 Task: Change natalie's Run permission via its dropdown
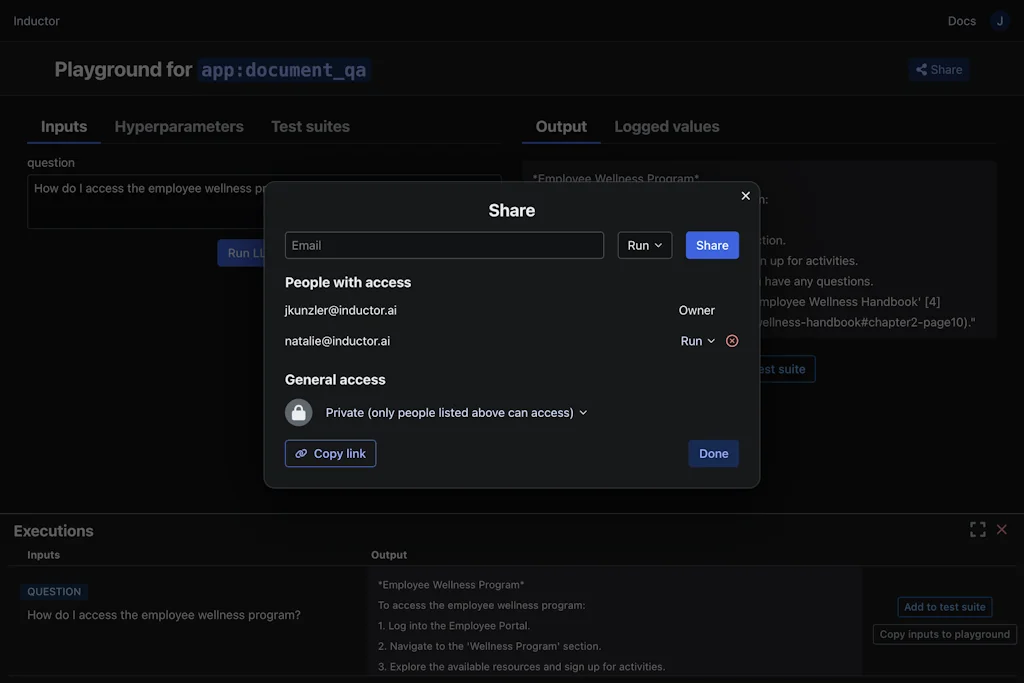click(696, 340)
